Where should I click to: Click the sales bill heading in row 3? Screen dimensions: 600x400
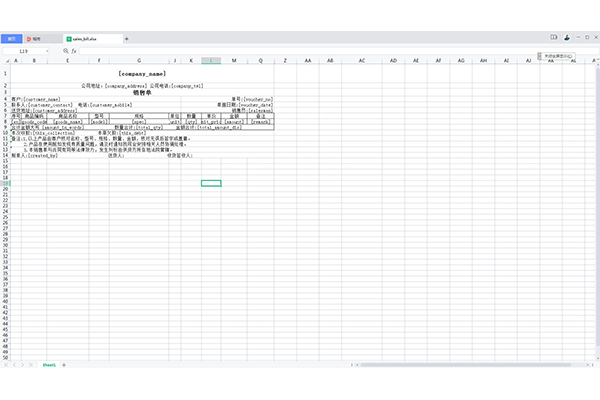(x=142, y=92)
